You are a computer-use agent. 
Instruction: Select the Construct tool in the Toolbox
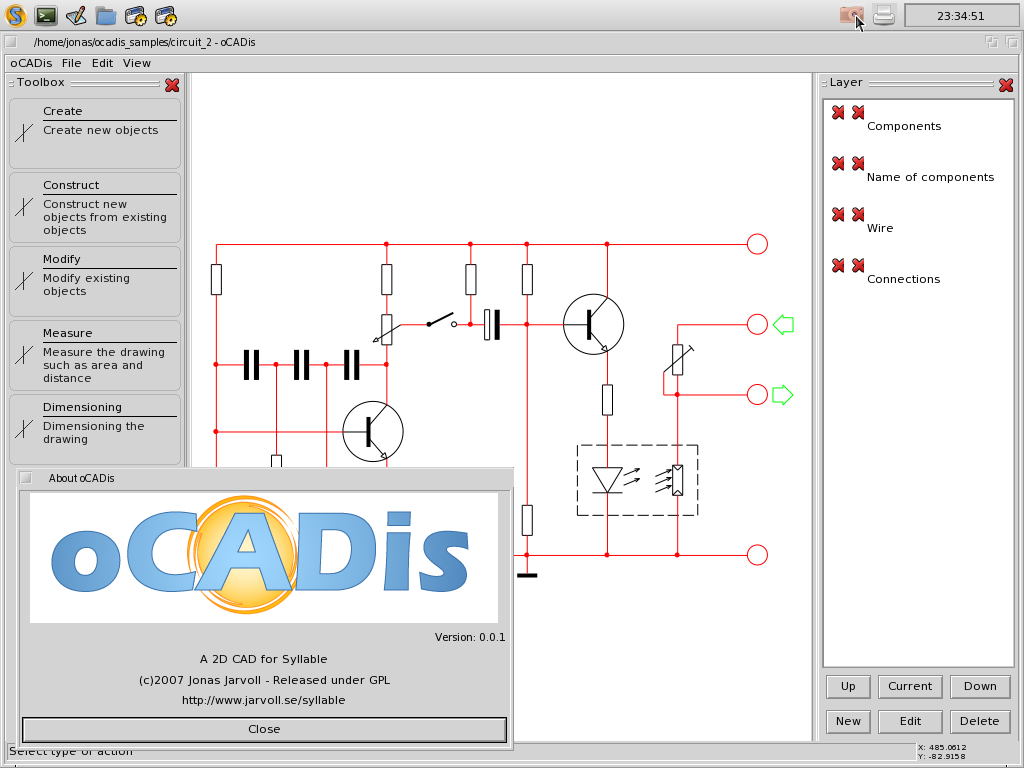click(95, 208)
